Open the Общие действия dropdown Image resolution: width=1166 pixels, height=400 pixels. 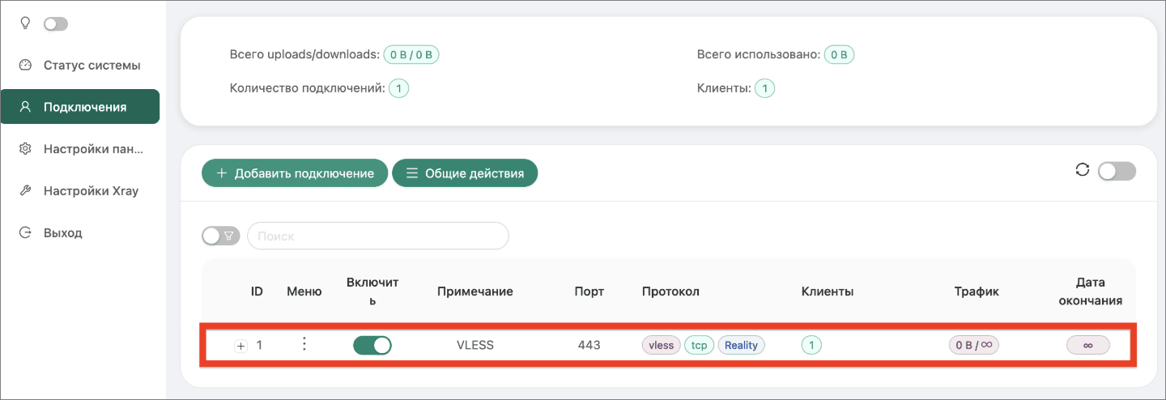(x=465, y=173)
